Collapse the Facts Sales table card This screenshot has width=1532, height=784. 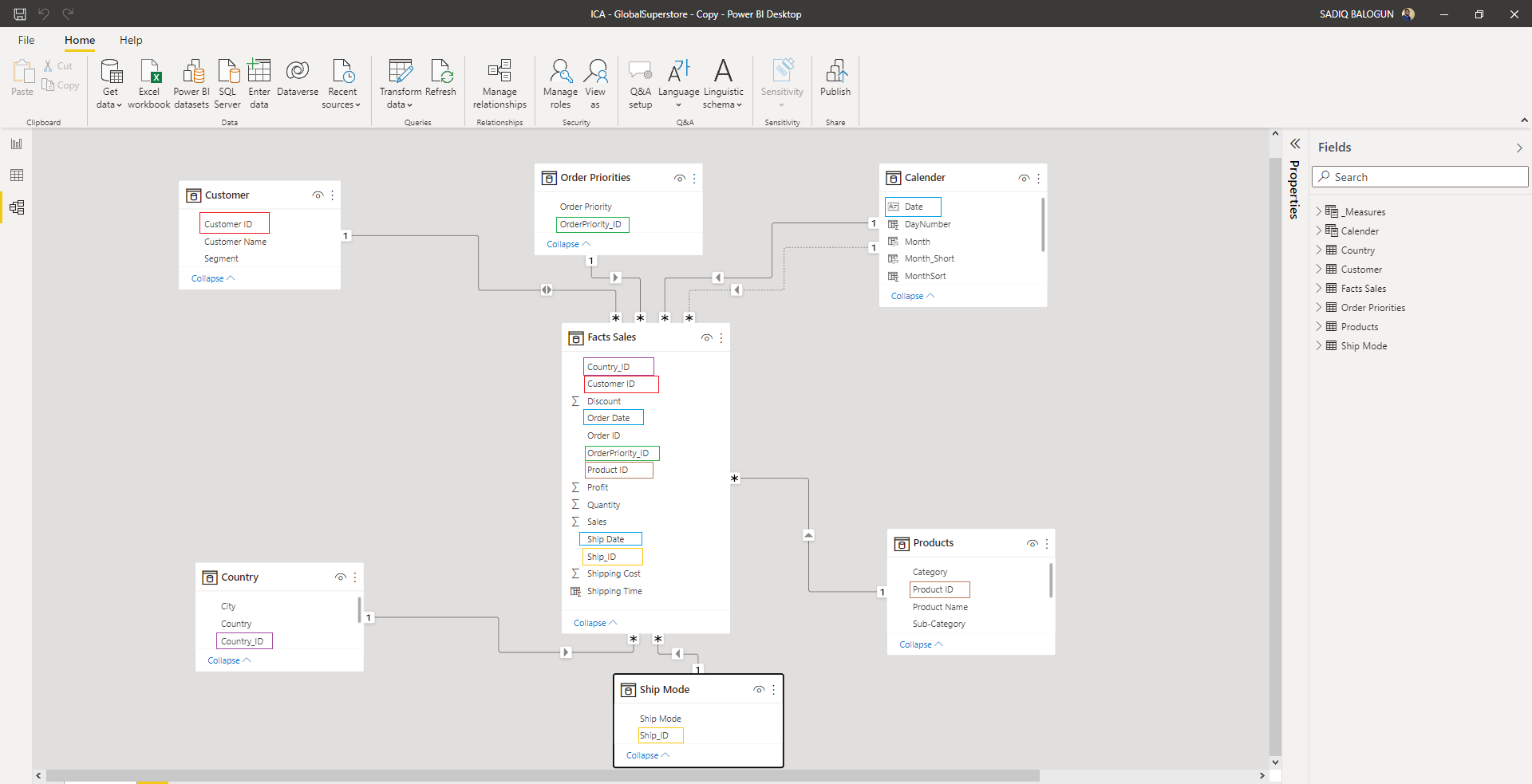[x=595, y=623]
